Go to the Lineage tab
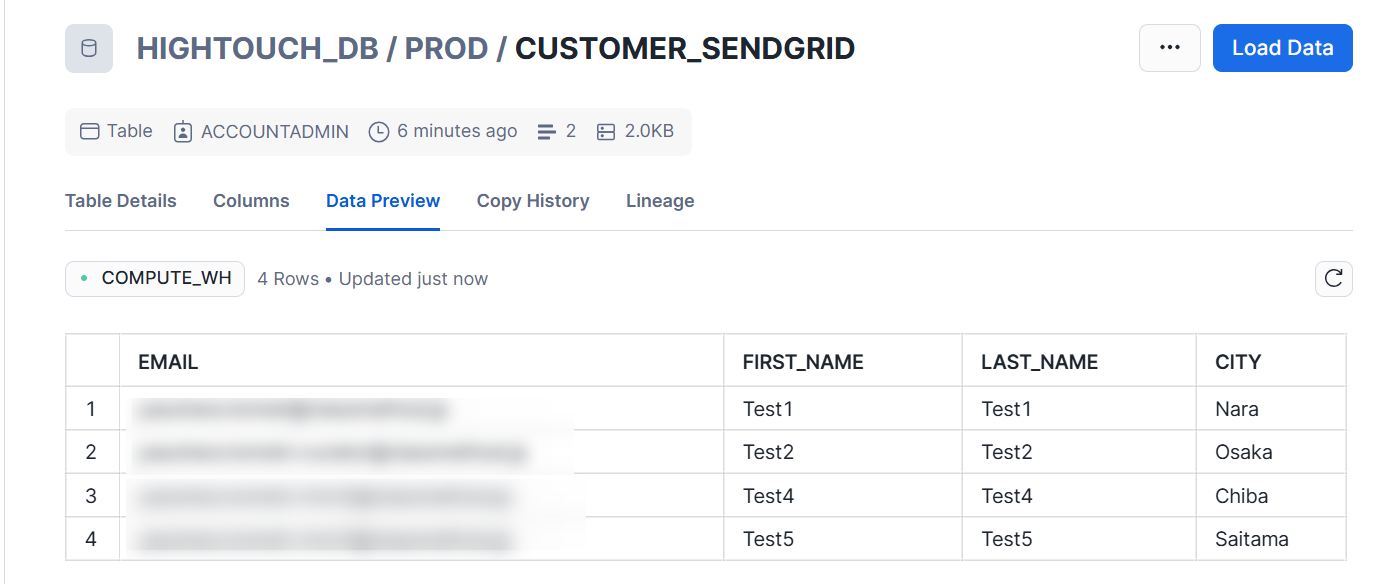 [x=659, y=201]
